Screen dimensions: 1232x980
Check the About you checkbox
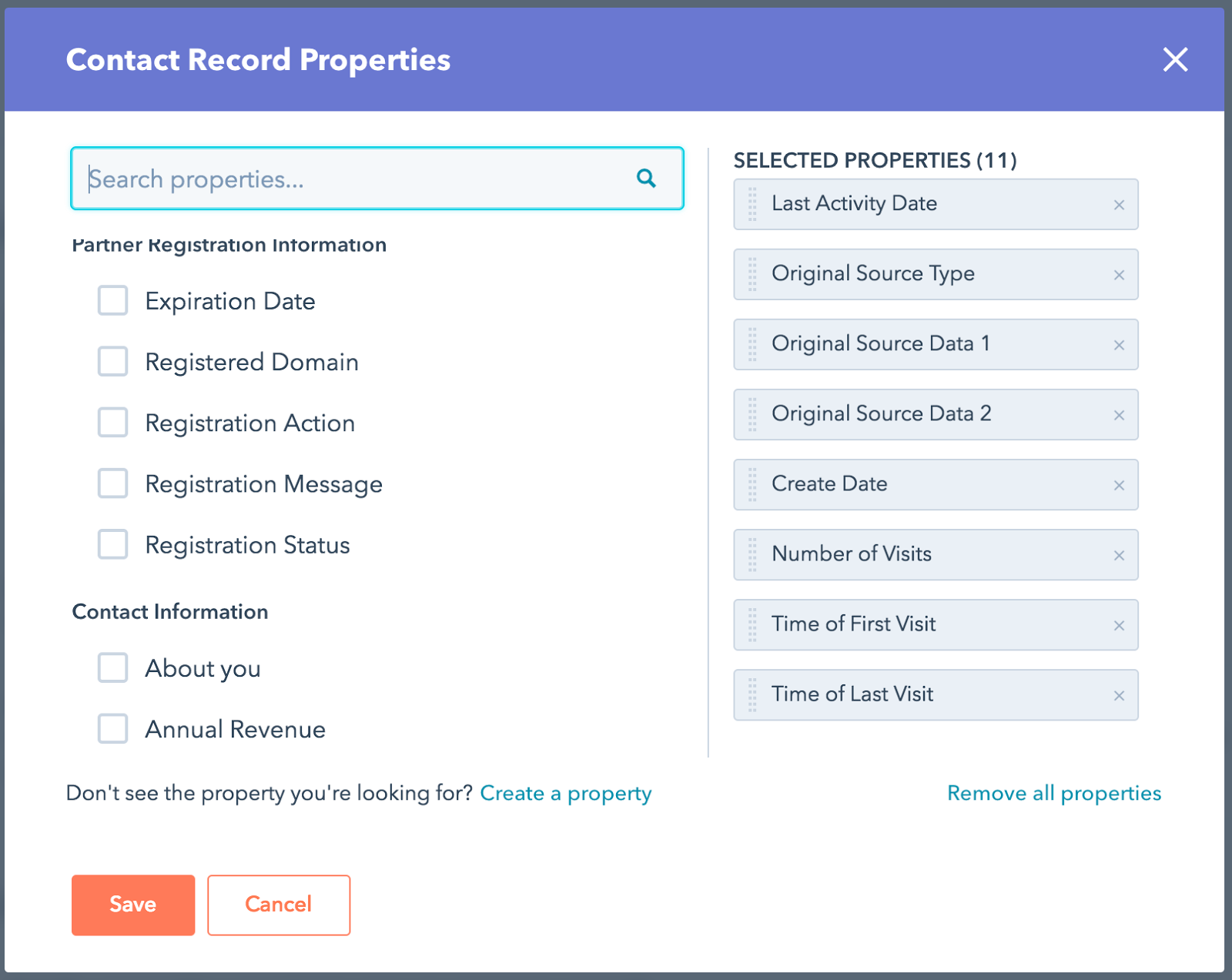point(112,667)
